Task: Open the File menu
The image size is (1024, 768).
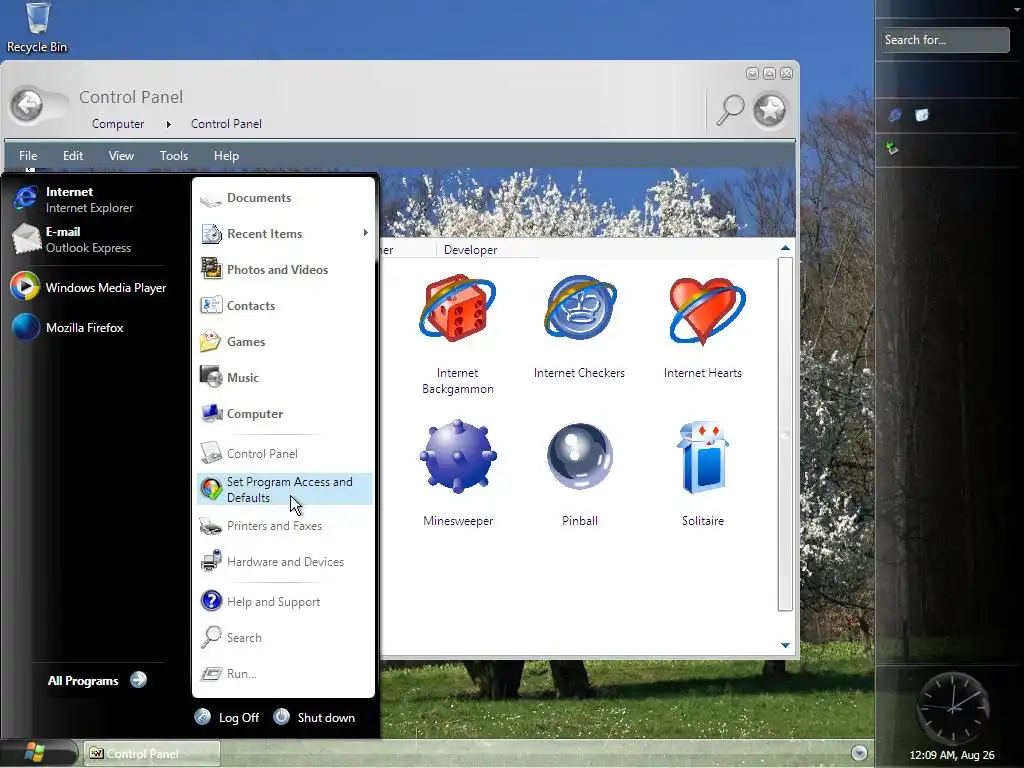Action: click(28, 155)
